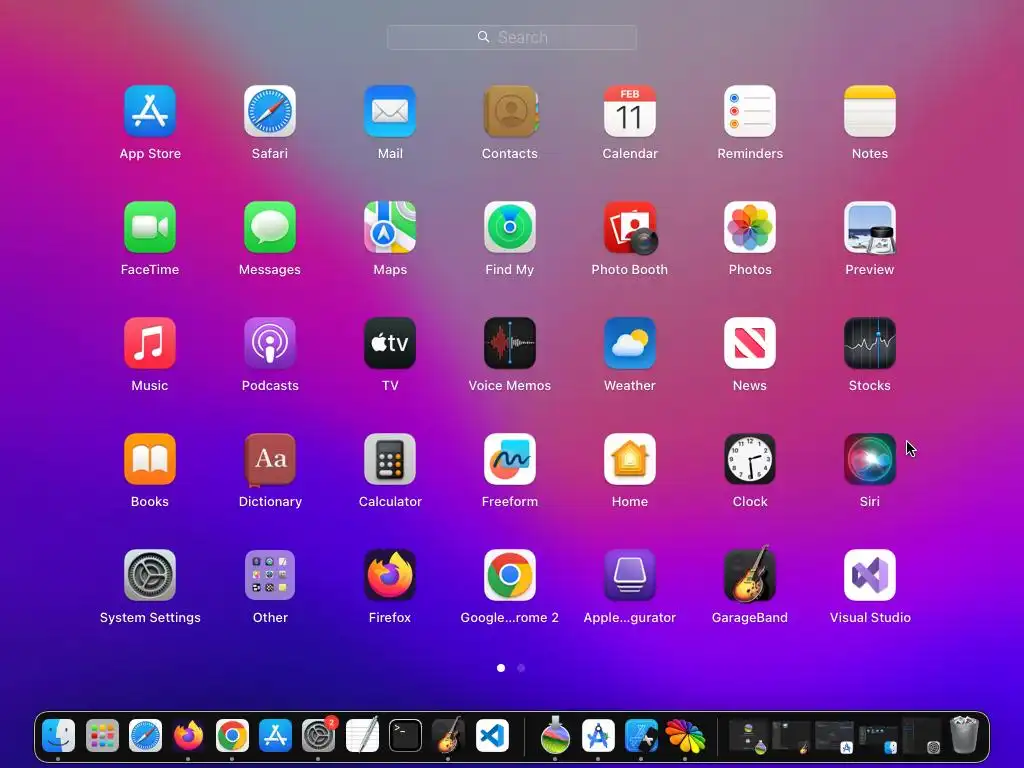Open App Store from the Dock

click(x=275, y=736)
